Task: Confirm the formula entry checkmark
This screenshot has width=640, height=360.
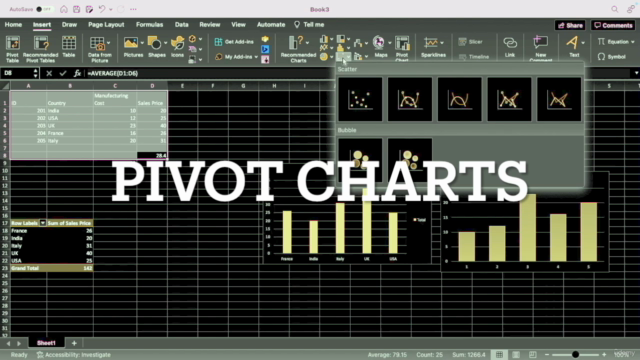Action: pos(62,73)
